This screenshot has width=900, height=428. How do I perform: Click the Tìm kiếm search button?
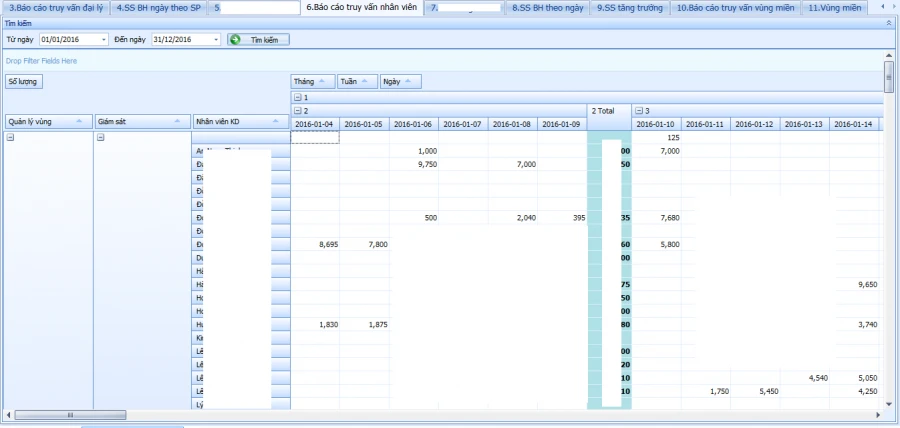click(258, 40)
